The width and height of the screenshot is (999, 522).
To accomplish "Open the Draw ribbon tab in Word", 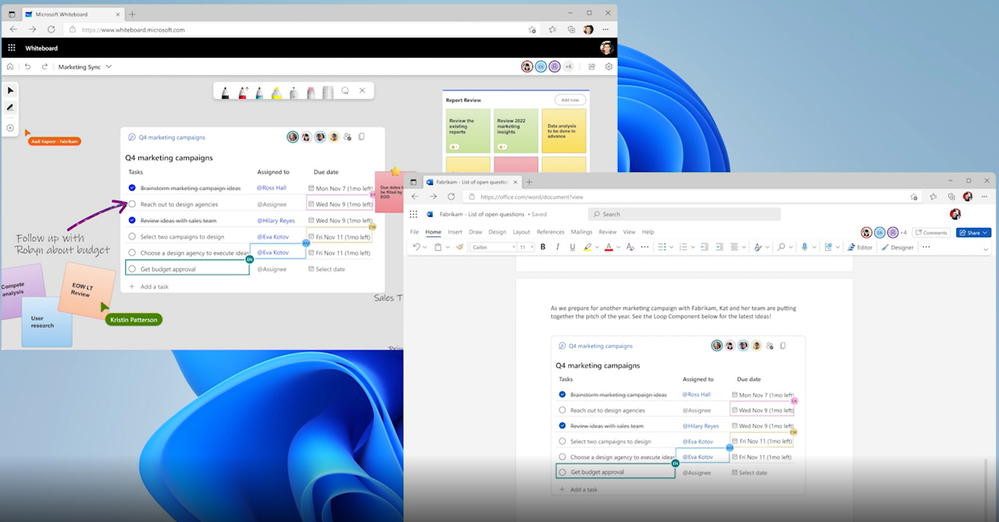I will [475, 232].
